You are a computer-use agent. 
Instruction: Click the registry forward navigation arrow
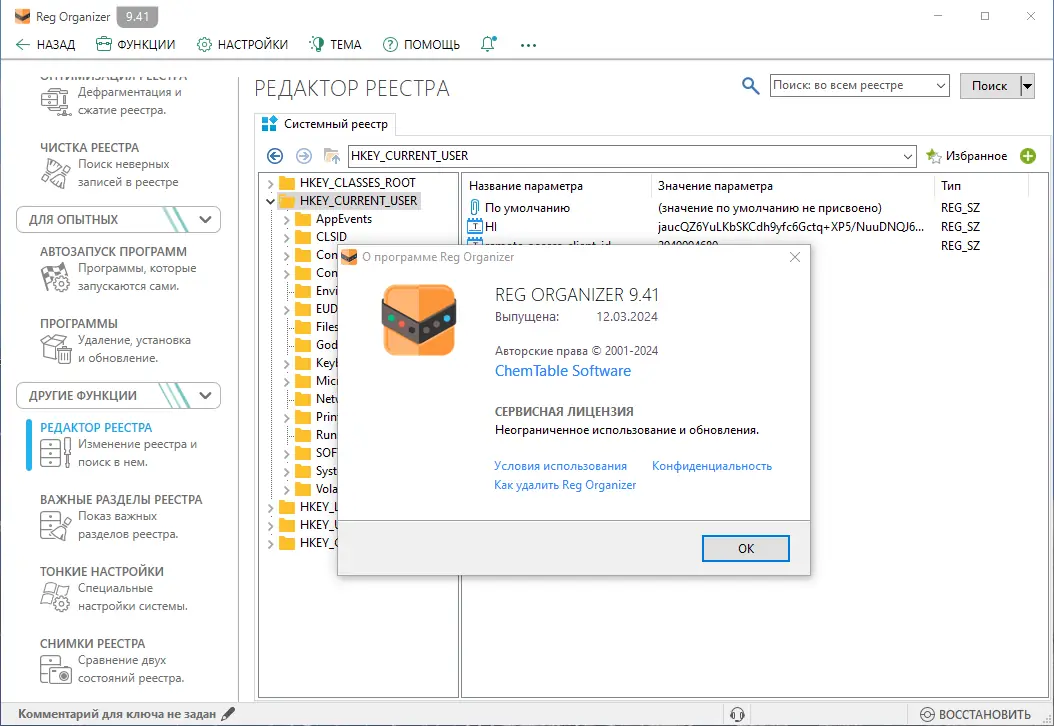304,156
